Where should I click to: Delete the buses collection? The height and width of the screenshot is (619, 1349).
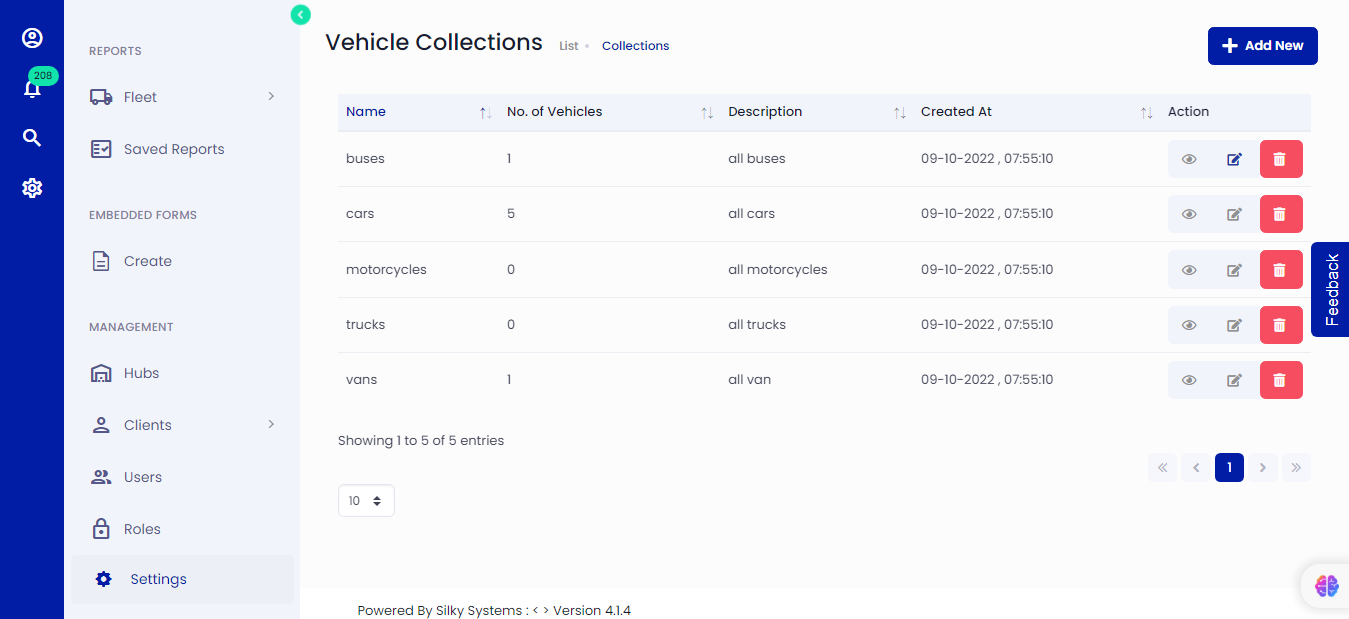pos(1281,158)
